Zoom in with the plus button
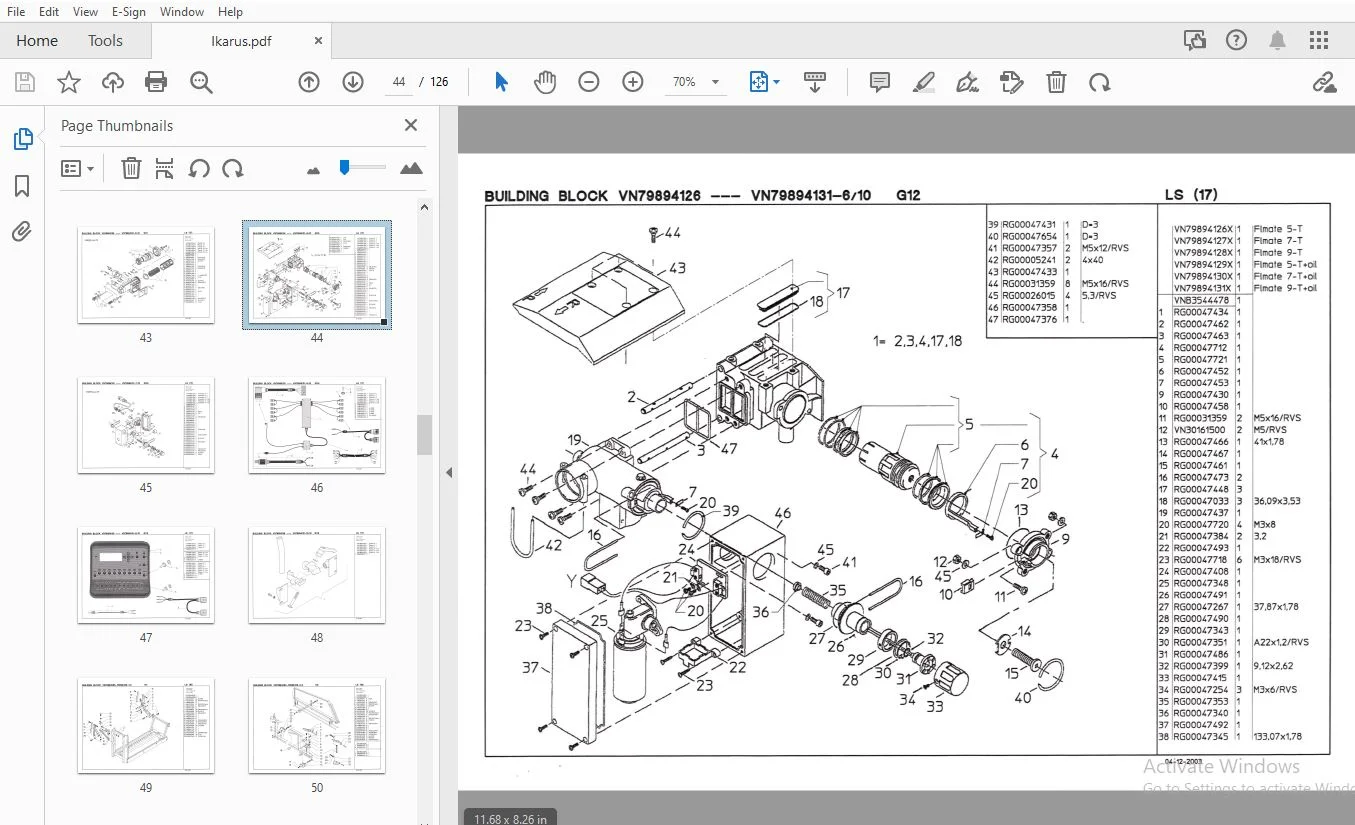 point(633,82)
